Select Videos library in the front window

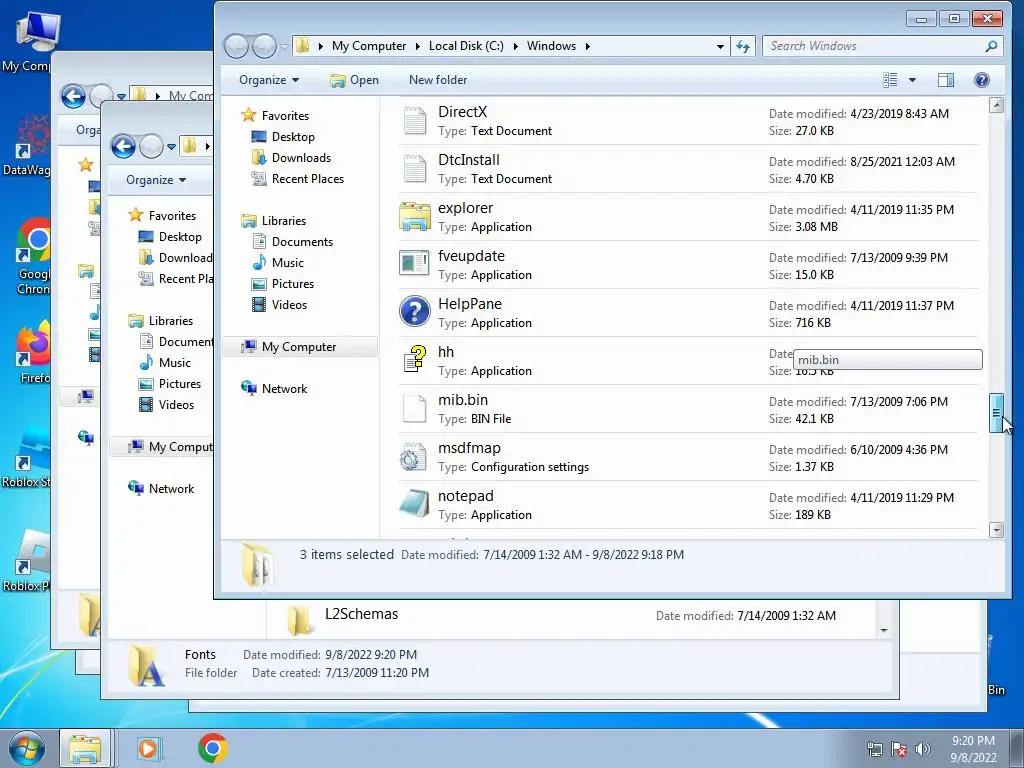pyautogui.click(x=289, y=305)
